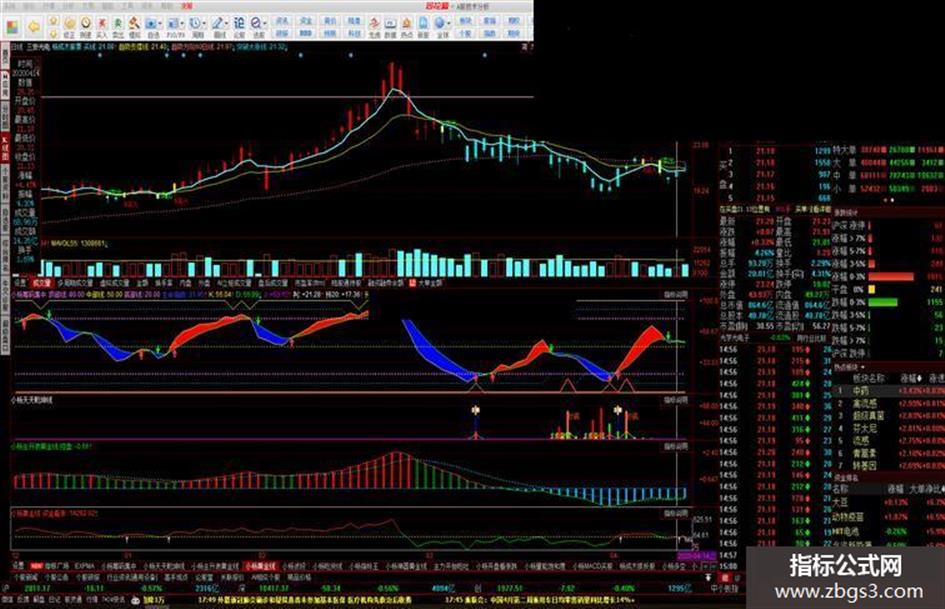Click 指标说明 on the 小杨天干乾坤线 panel
945x609 pixels.
click(674, 400)
